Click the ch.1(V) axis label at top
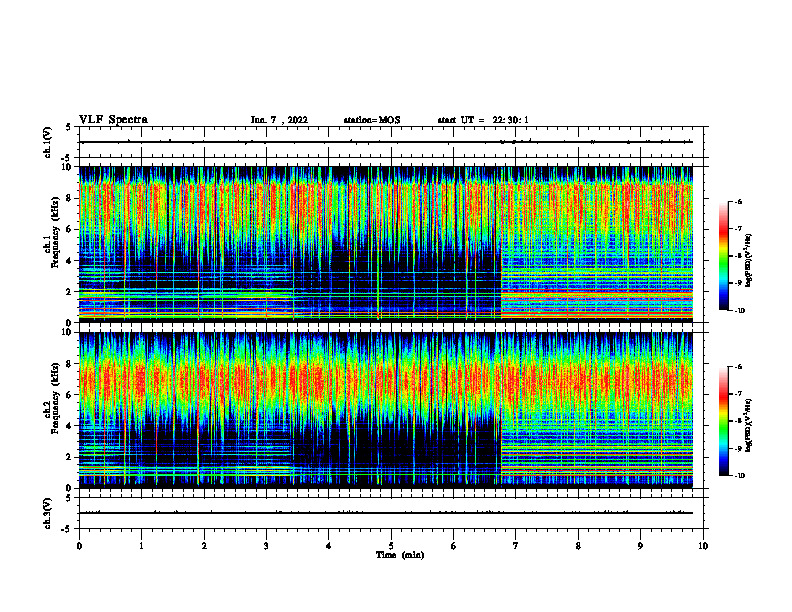This screenshot has height=612, width=792. (48, 142)
